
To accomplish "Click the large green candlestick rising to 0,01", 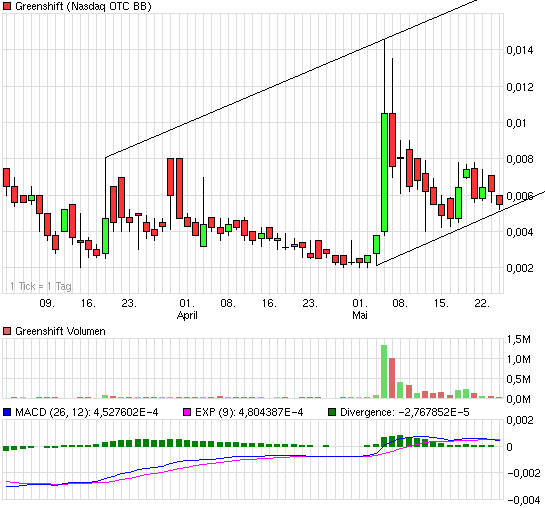I will (x=384, y=172).
